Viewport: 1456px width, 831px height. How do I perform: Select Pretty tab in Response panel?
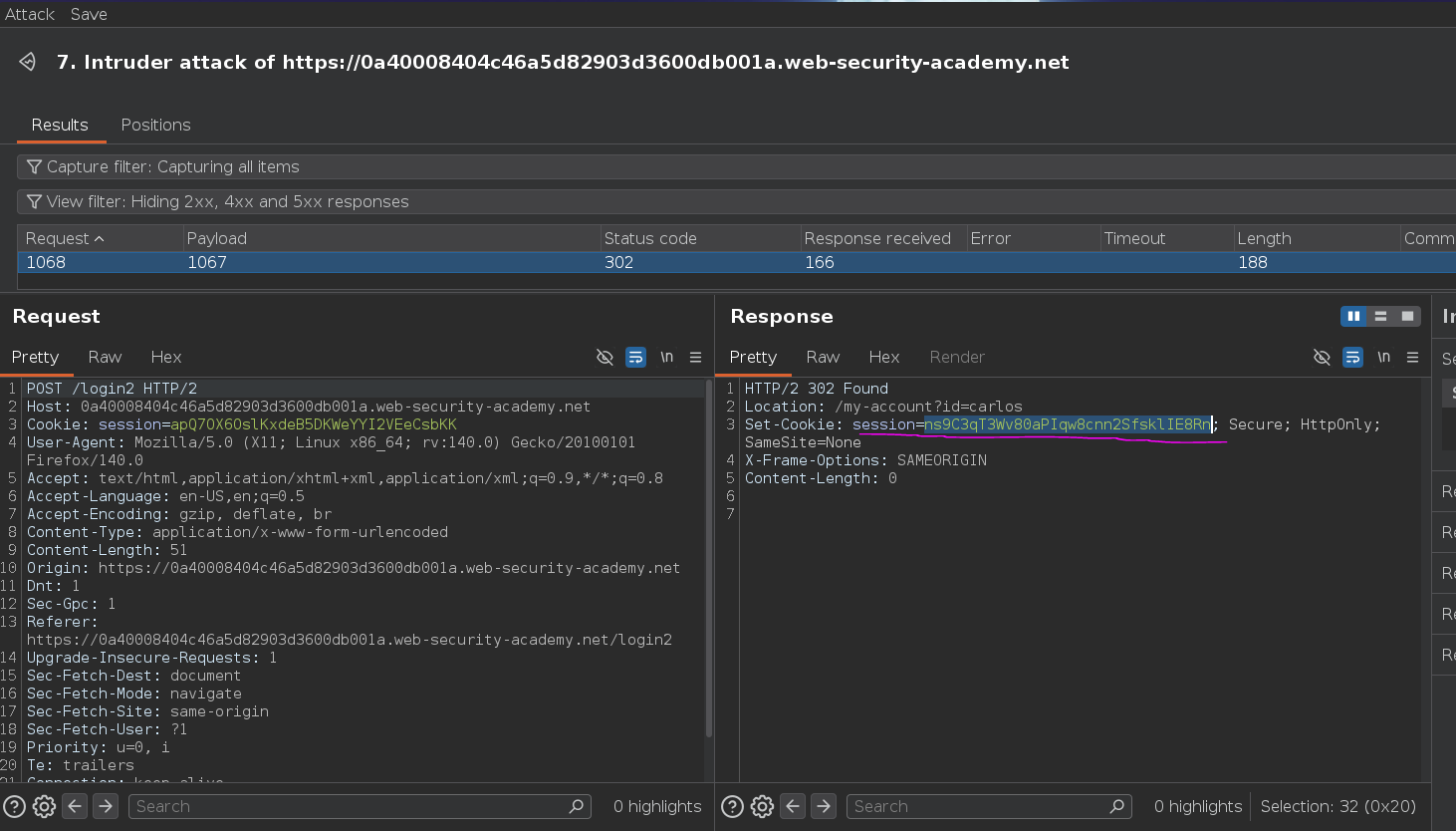[x=753, y=357]
